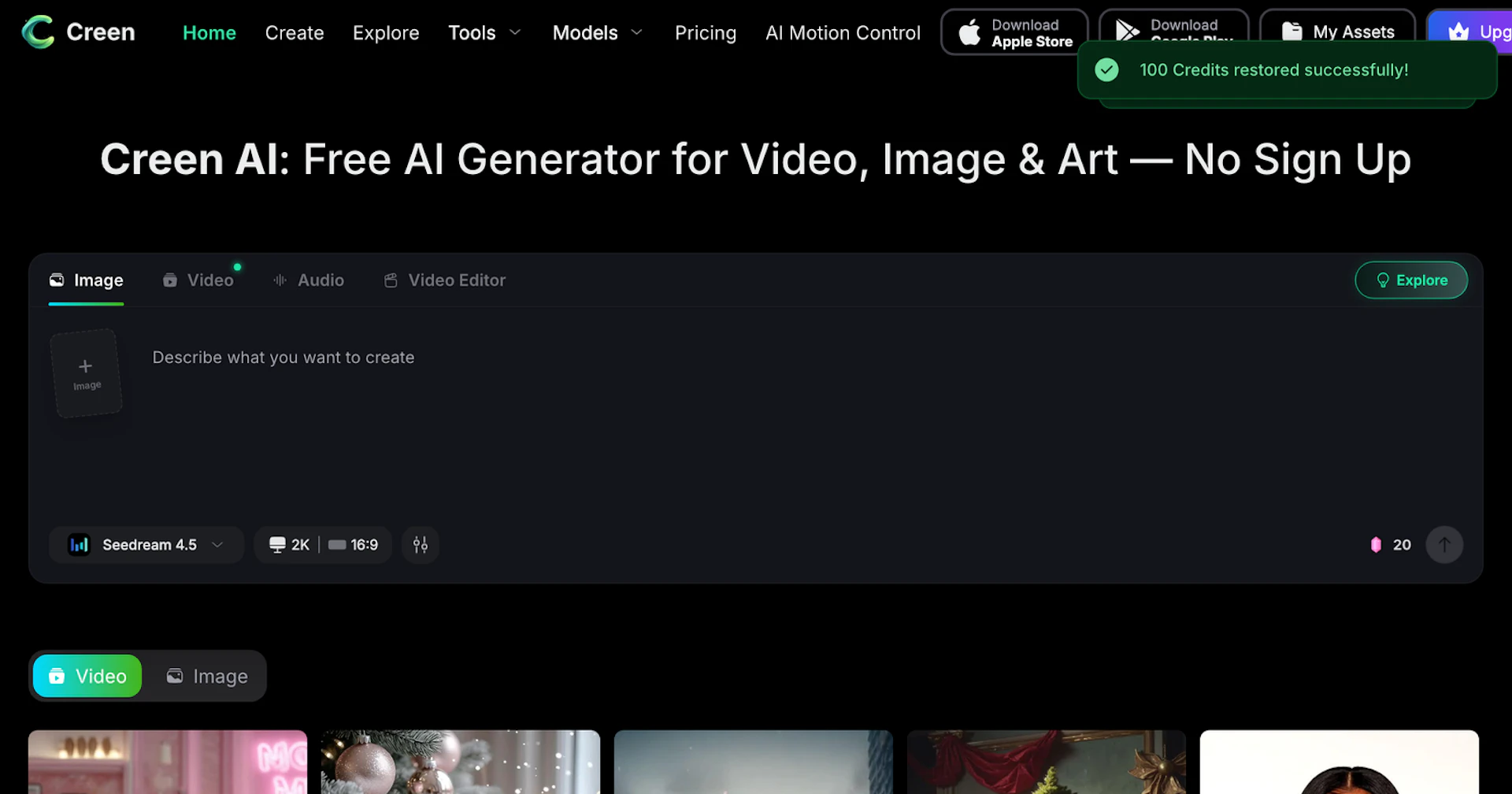Click the Upgrade crown button
This screenshot has width=1512, height=794.
pos(1469,25)
